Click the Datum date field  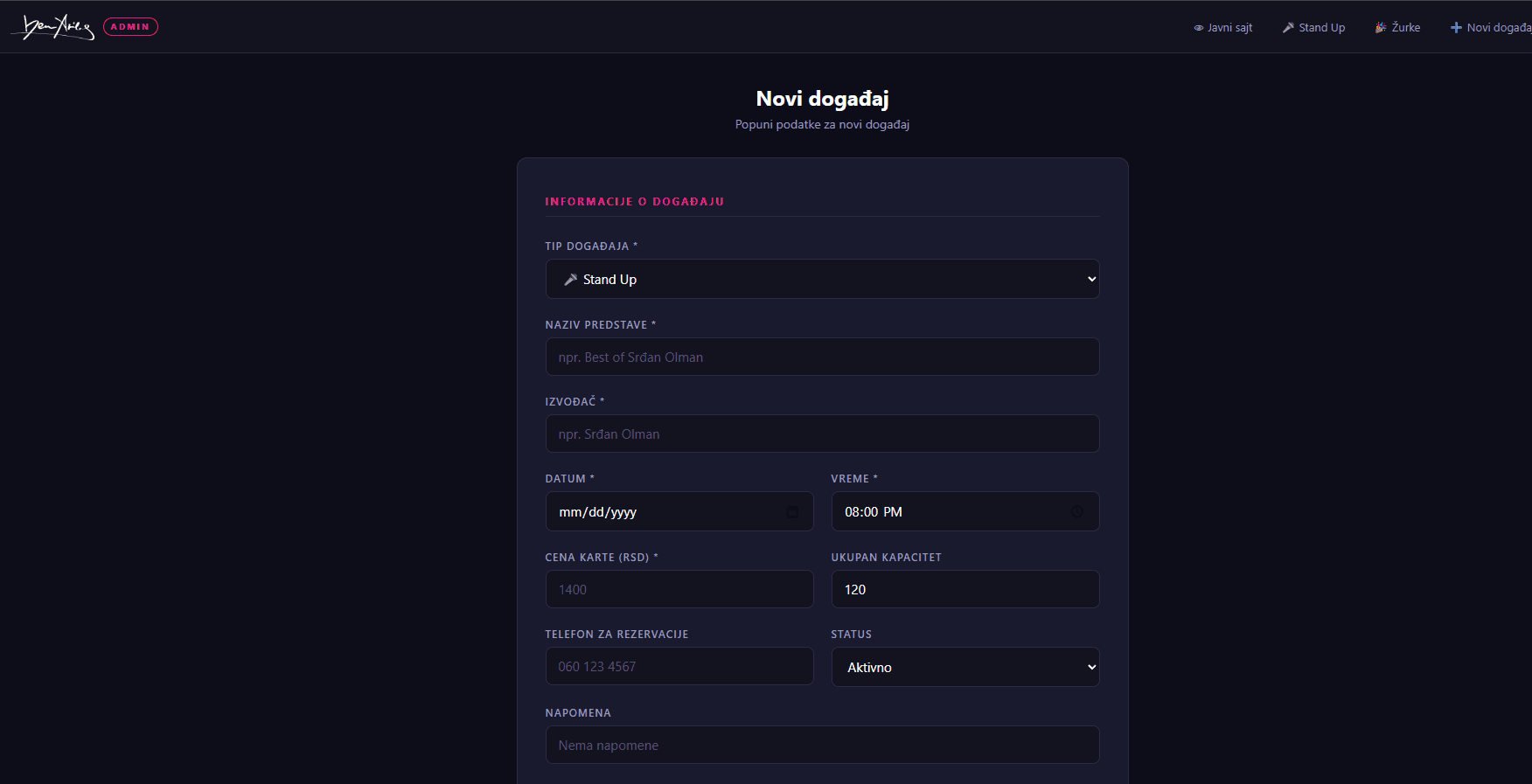679,511
